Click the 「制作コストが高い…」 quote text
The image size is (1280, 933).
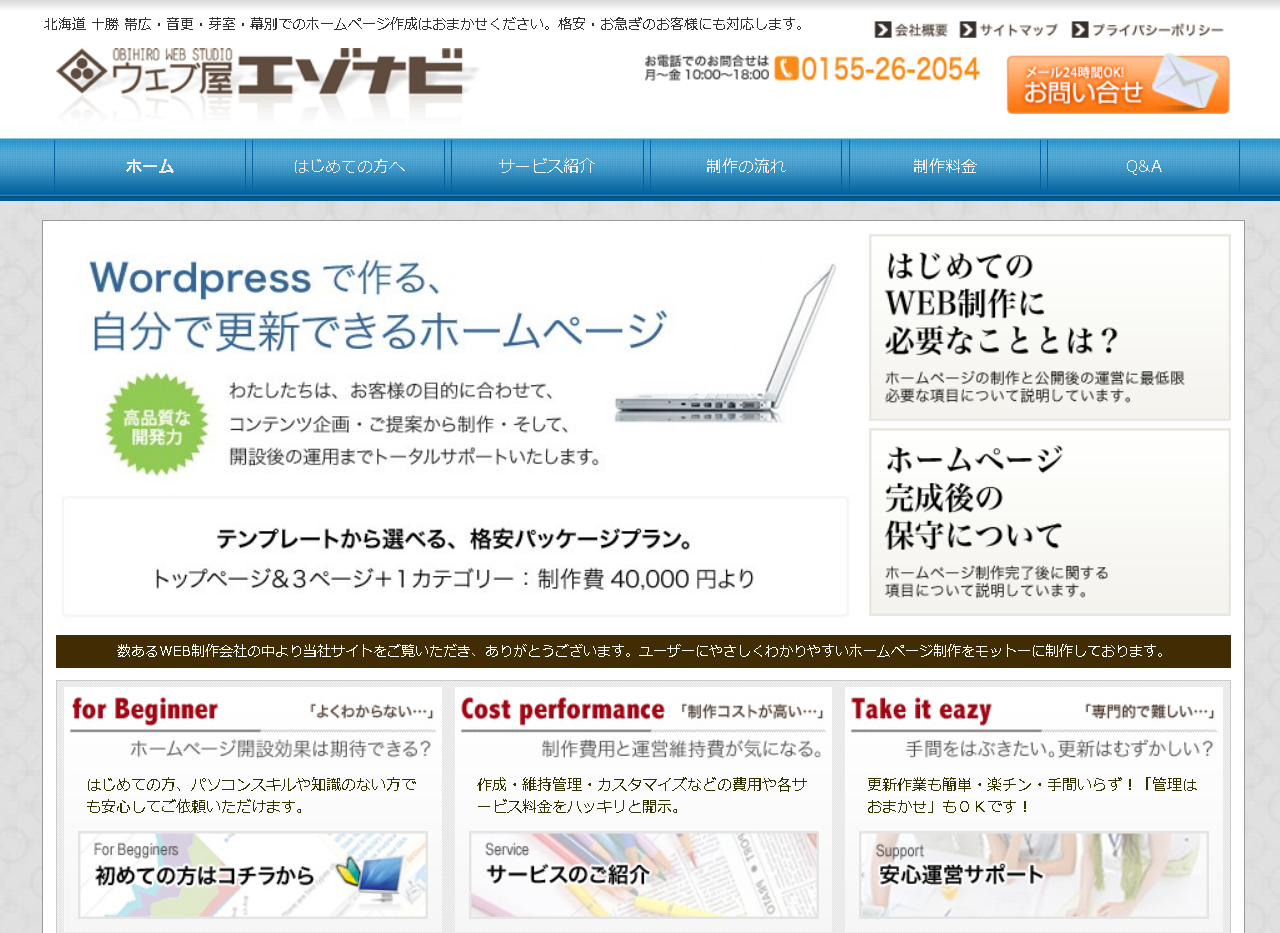[x=752, y=712]
